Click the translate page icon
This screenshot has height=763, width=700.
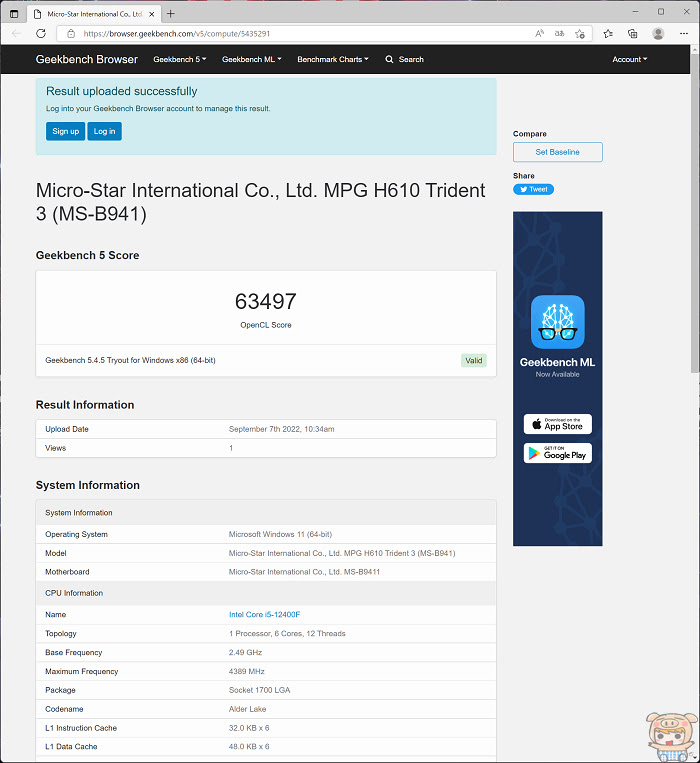pos(559,34)
